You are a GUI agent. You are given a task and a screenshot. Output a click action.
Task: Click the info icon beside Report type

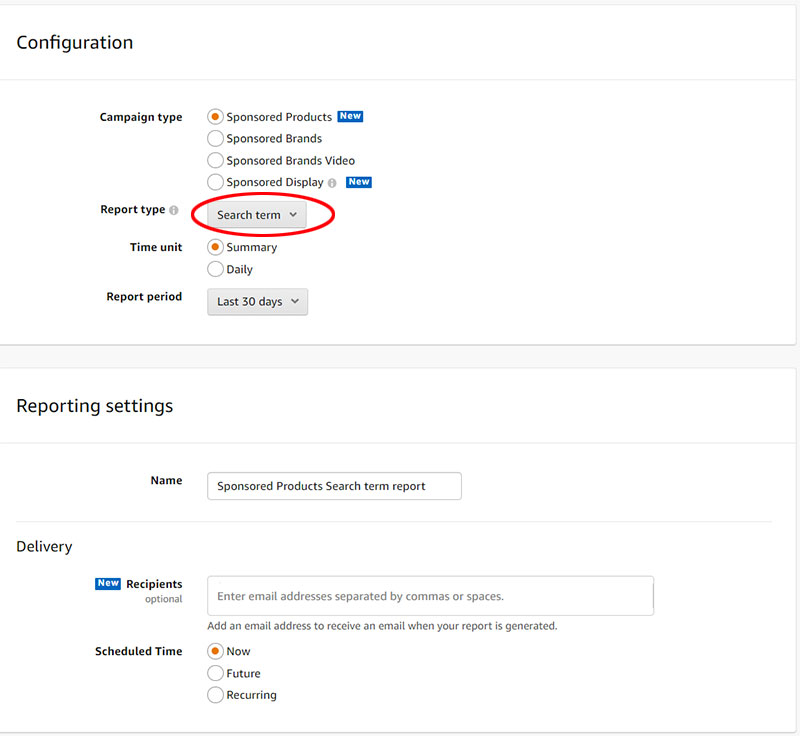(174, 210)
